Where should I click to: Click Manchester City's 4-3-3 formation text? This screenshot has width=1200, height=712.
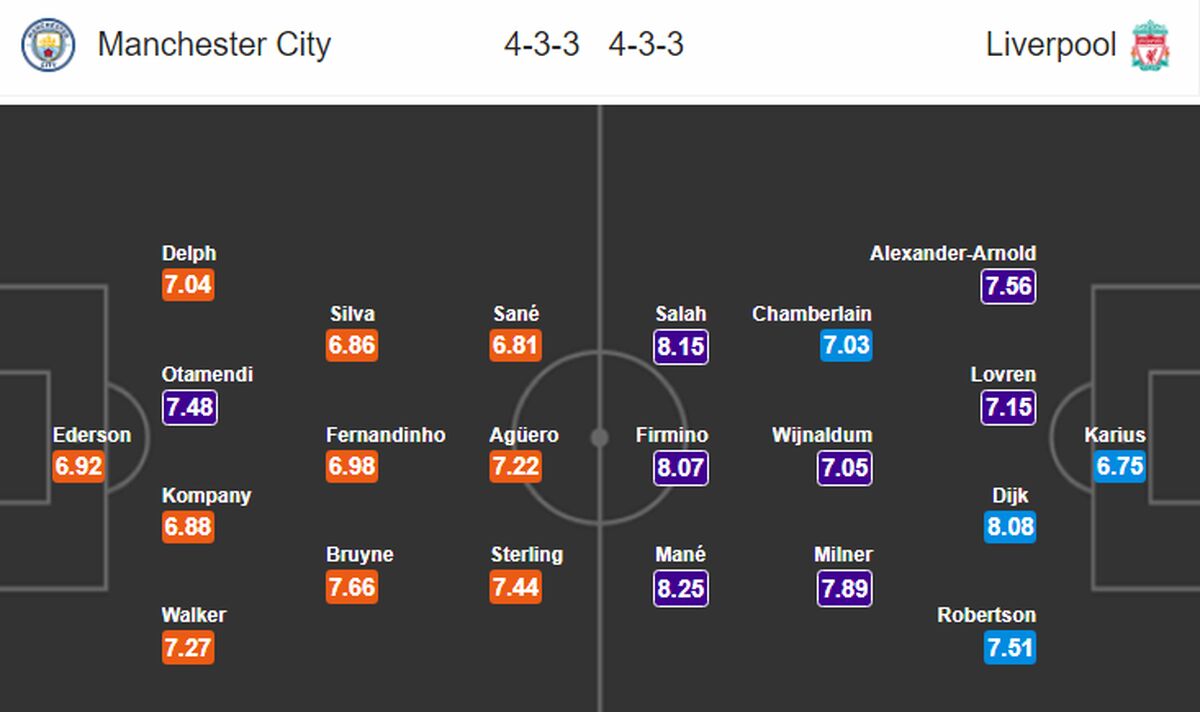tap(541, 45)
